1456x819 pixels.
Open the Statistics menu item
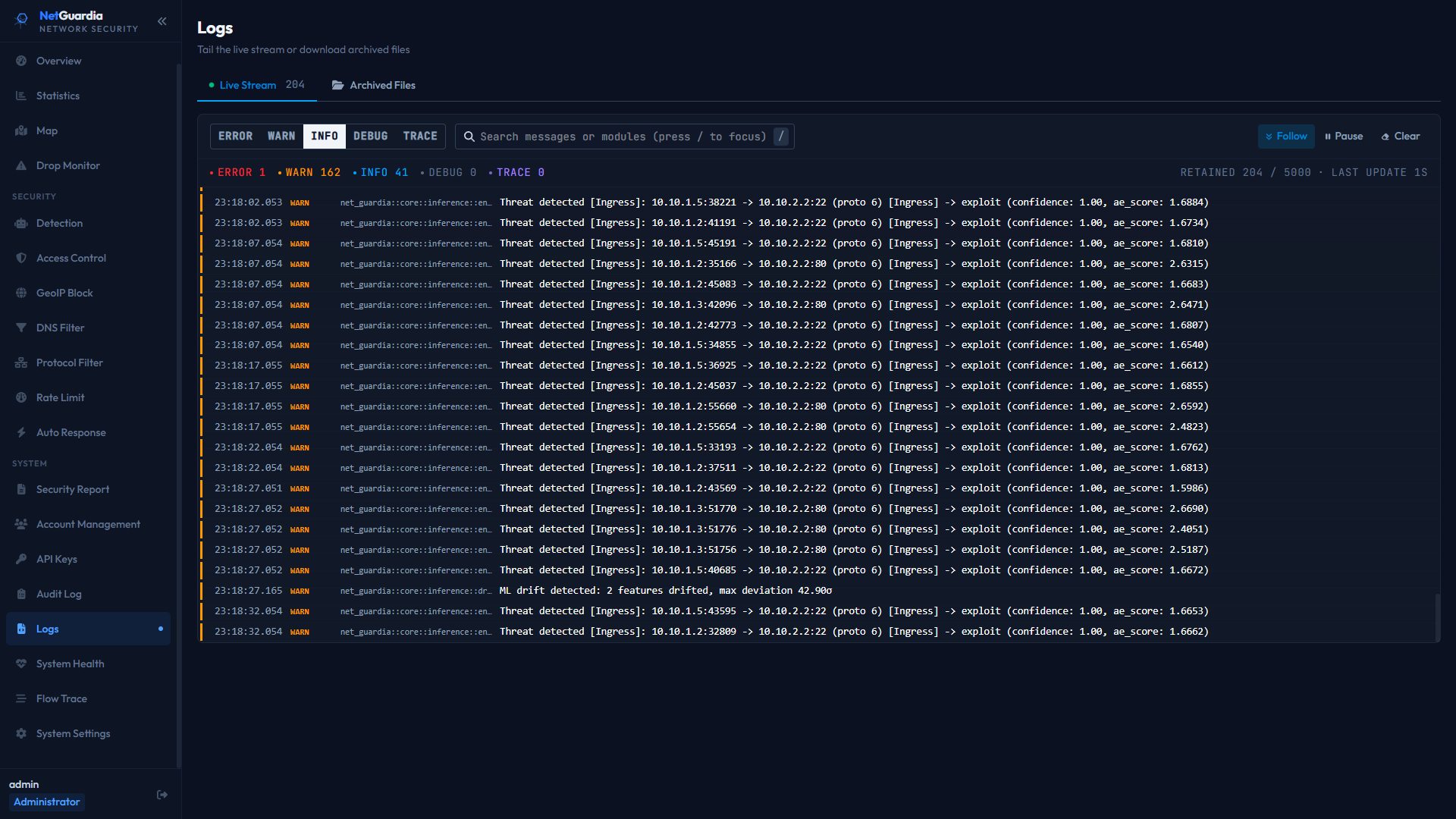[x=88, y=96]
